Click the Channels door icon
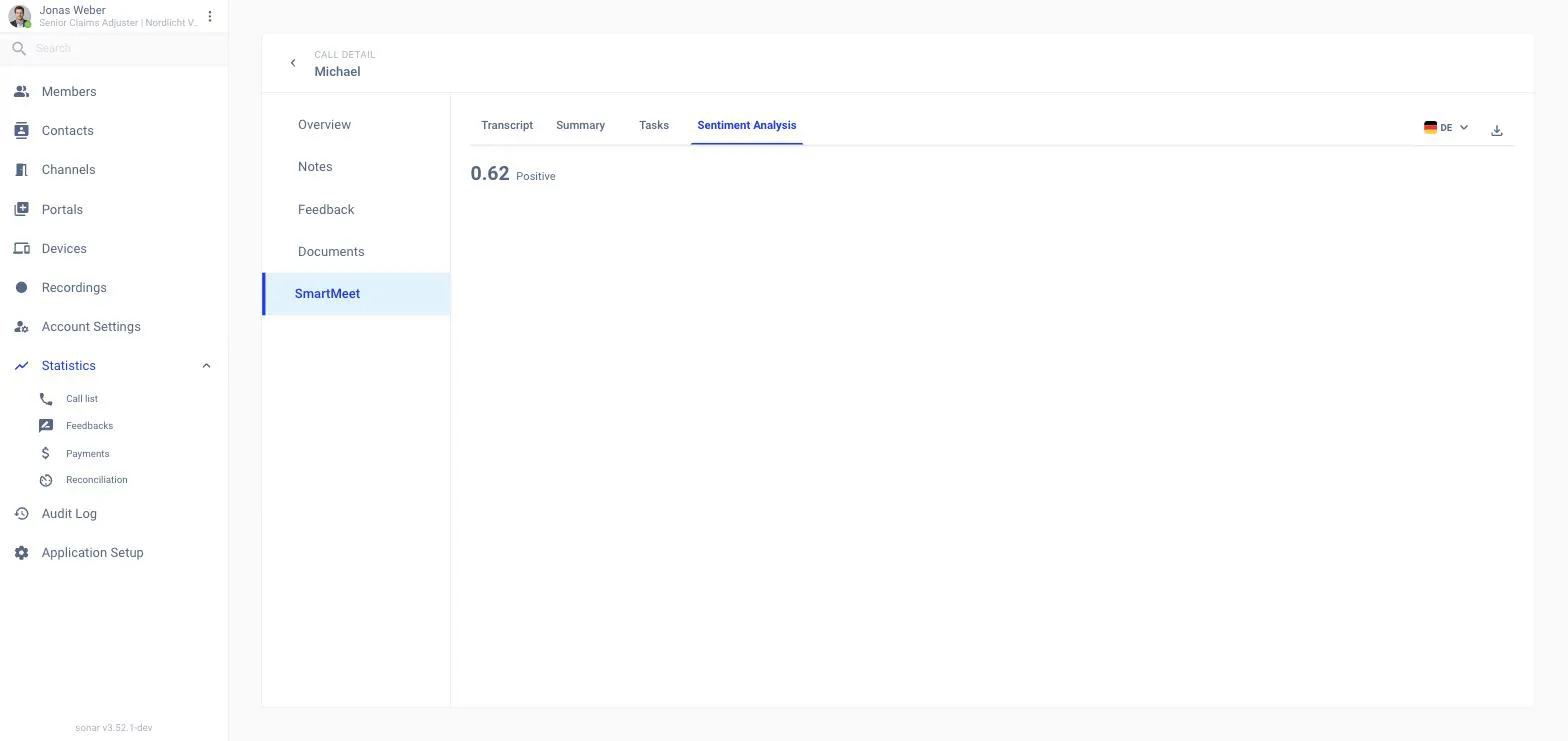The height and width of the screenshot is (741, 1568). [21, 170]
